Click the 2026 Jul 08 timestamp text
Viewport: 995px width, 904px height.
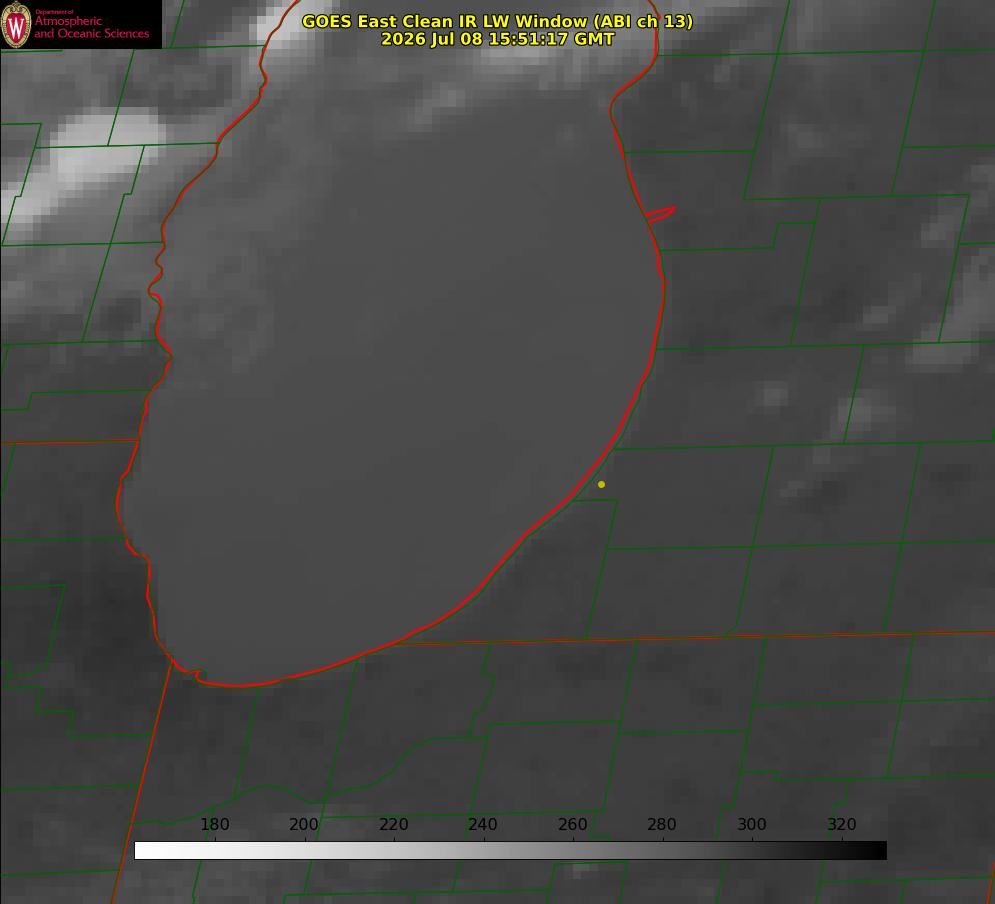(498, 39)
